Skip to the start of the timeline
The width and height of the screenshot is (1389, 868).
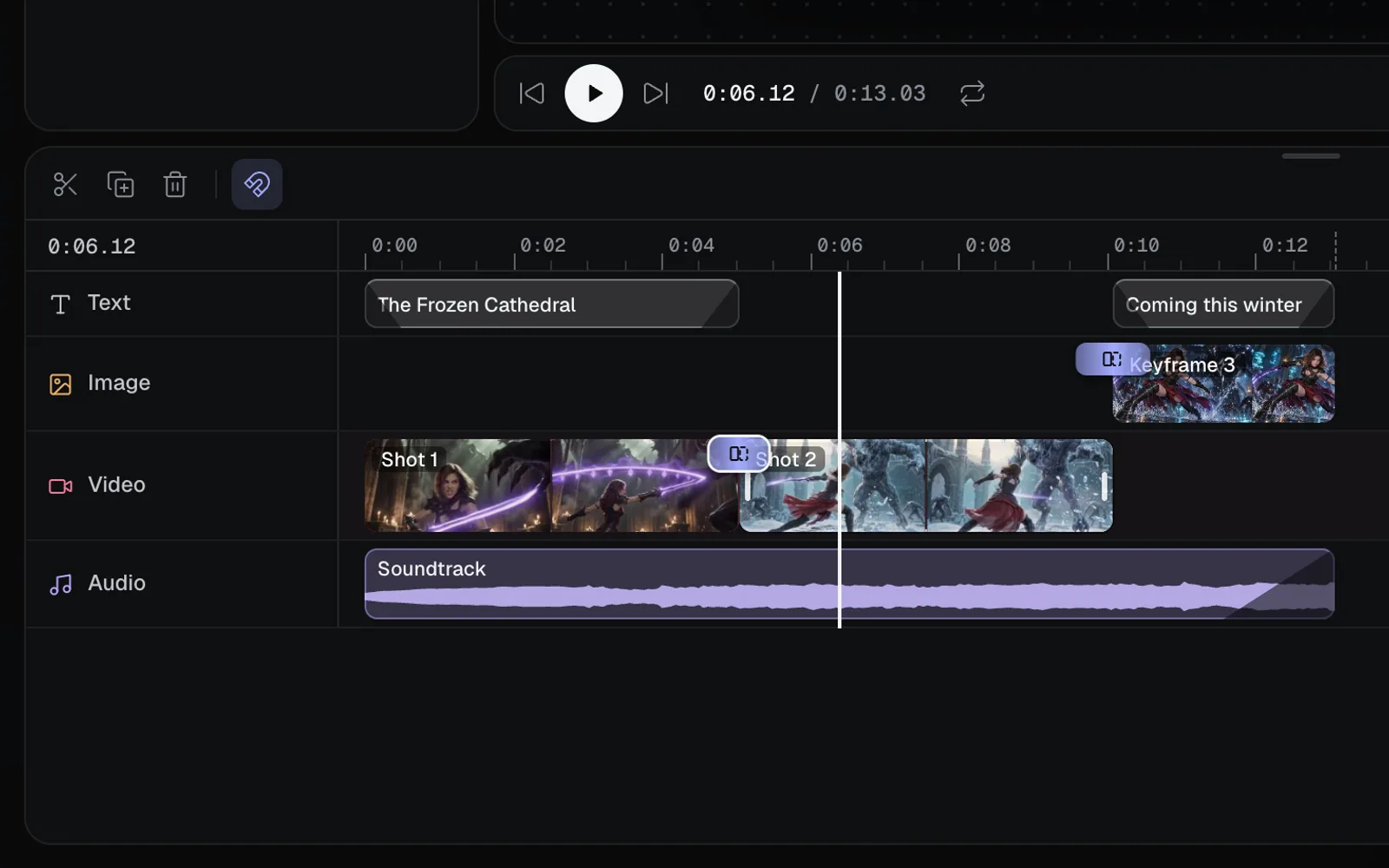(531, 93)
